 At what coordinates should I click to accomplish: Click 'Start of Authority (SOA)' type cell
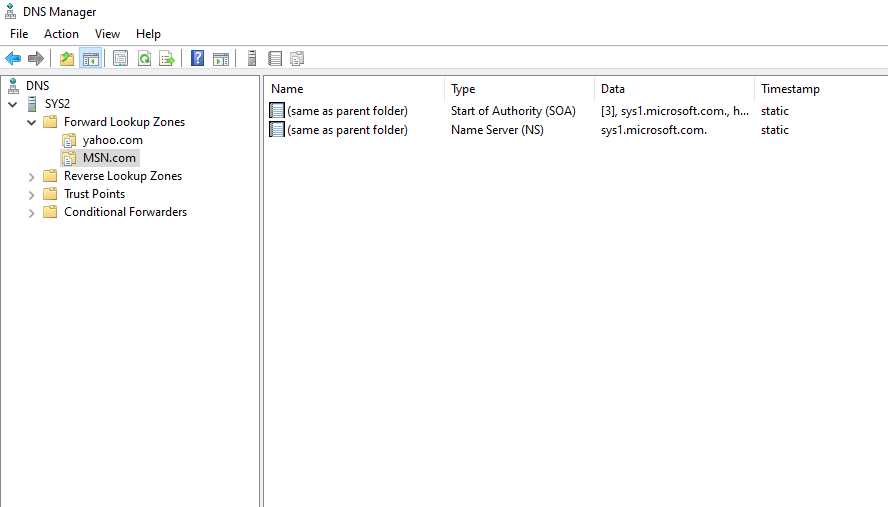tap(513, 111)
